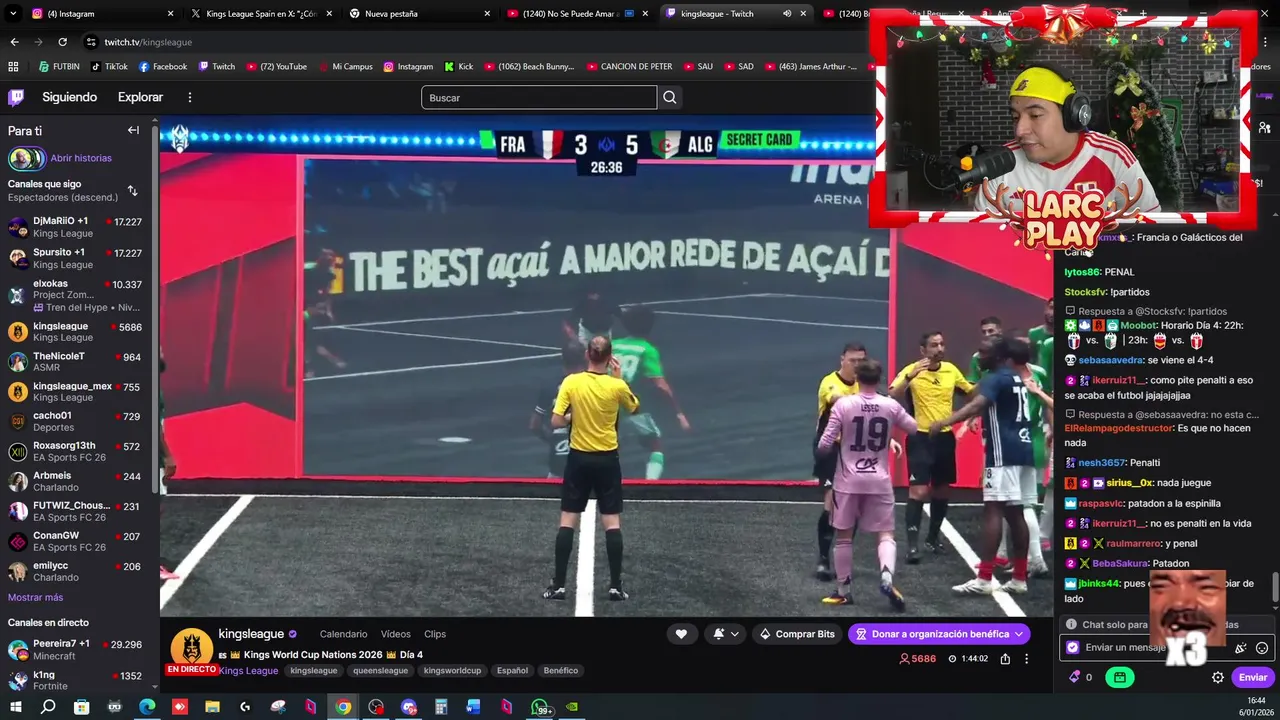
Task: Click the Español tag
Action: 512,671
